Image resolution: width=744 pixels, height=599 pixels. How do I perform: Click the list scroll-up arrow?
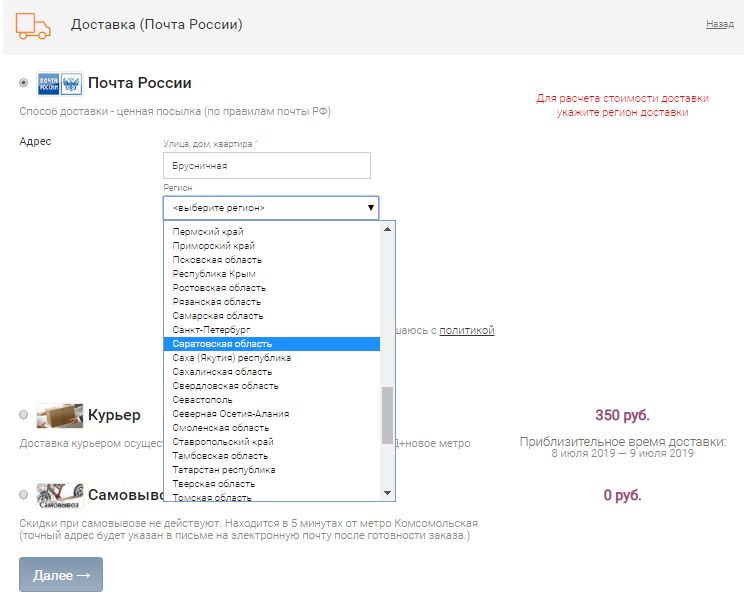(x=387, y=229)
